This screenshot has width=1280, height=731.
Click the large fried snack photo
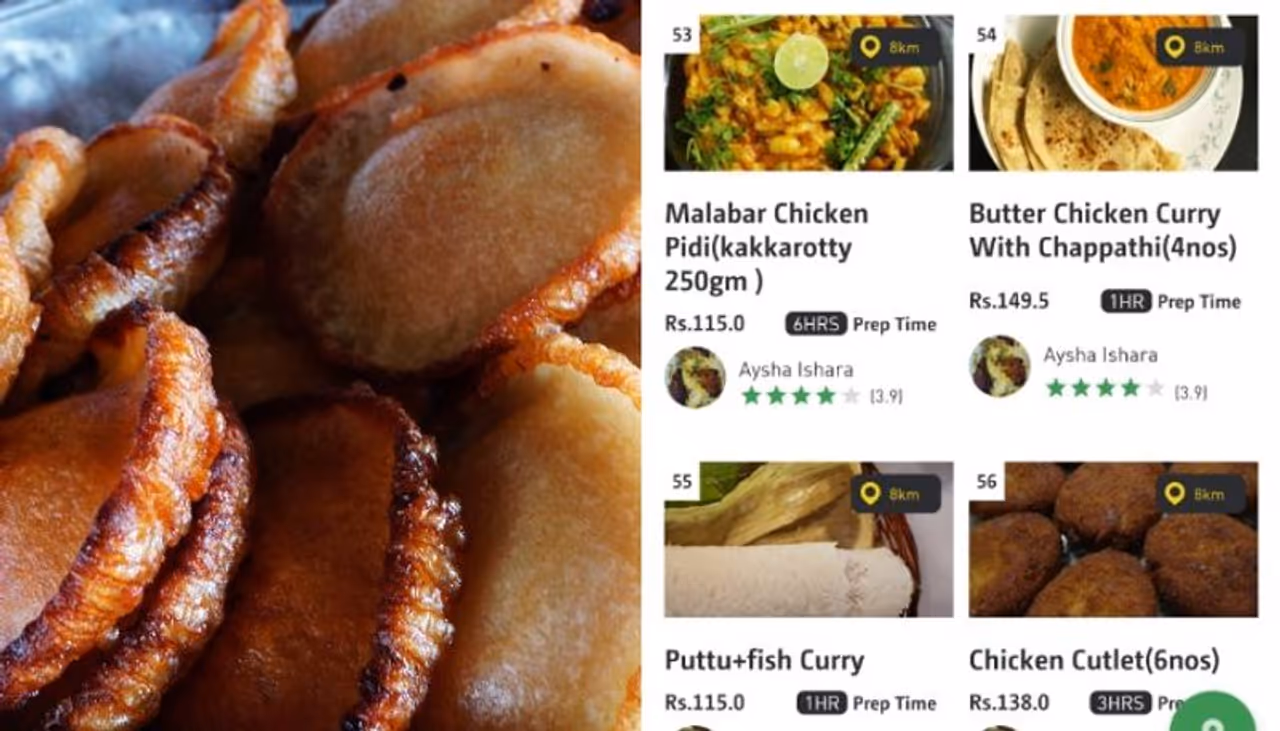pos(320,365)
